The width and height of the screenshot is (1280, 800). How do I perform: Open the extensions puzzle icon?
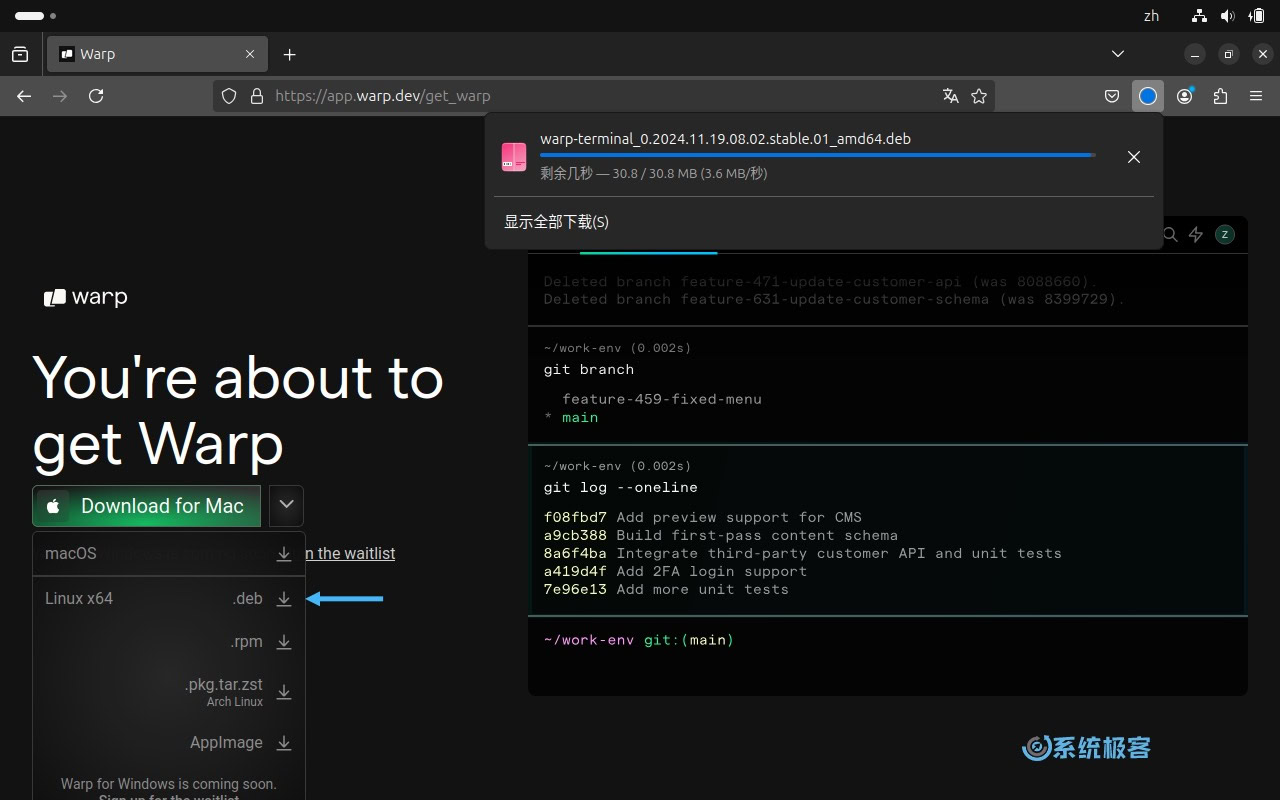point(1220,96)
